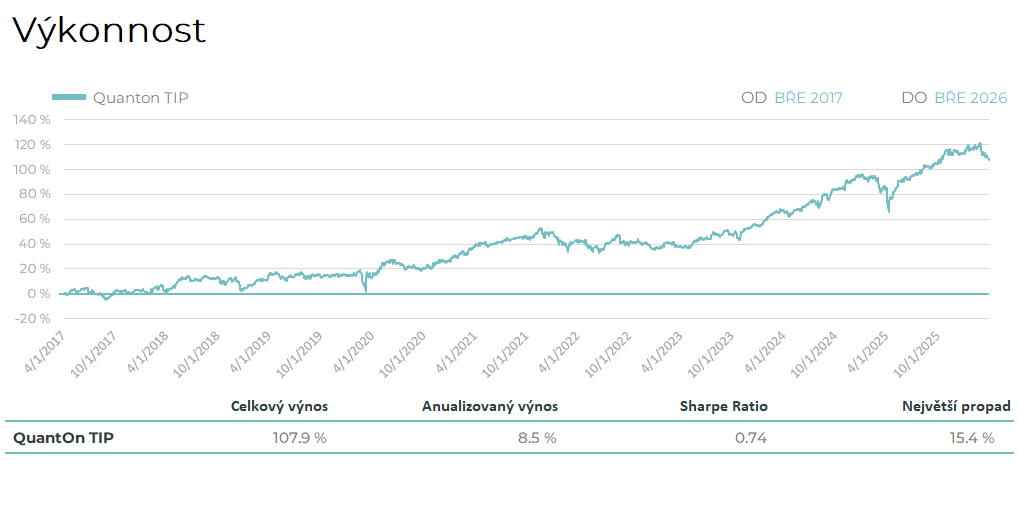Sort by the Anualizovaný výnos column header
This screenshot has height=508, width=1018.
(489, 406)
